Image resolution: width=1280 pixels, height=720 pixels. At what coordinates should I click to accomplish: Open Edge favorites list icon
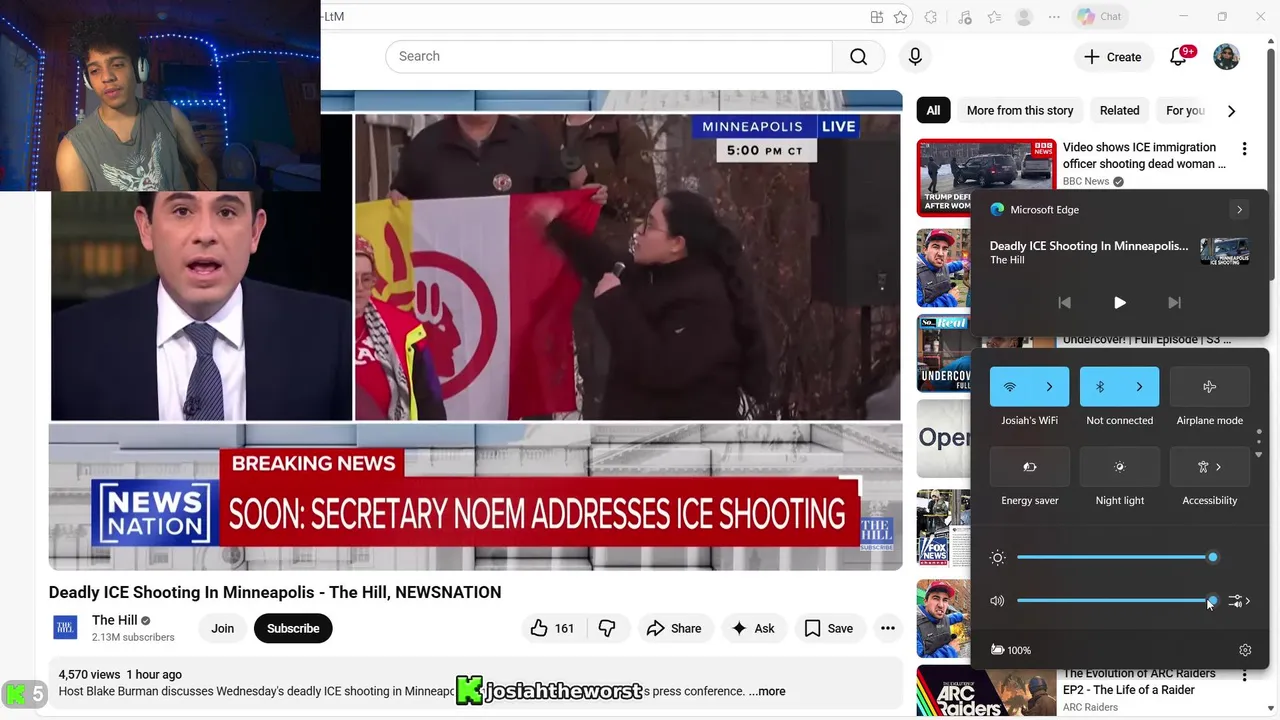[x=994, y=17]
